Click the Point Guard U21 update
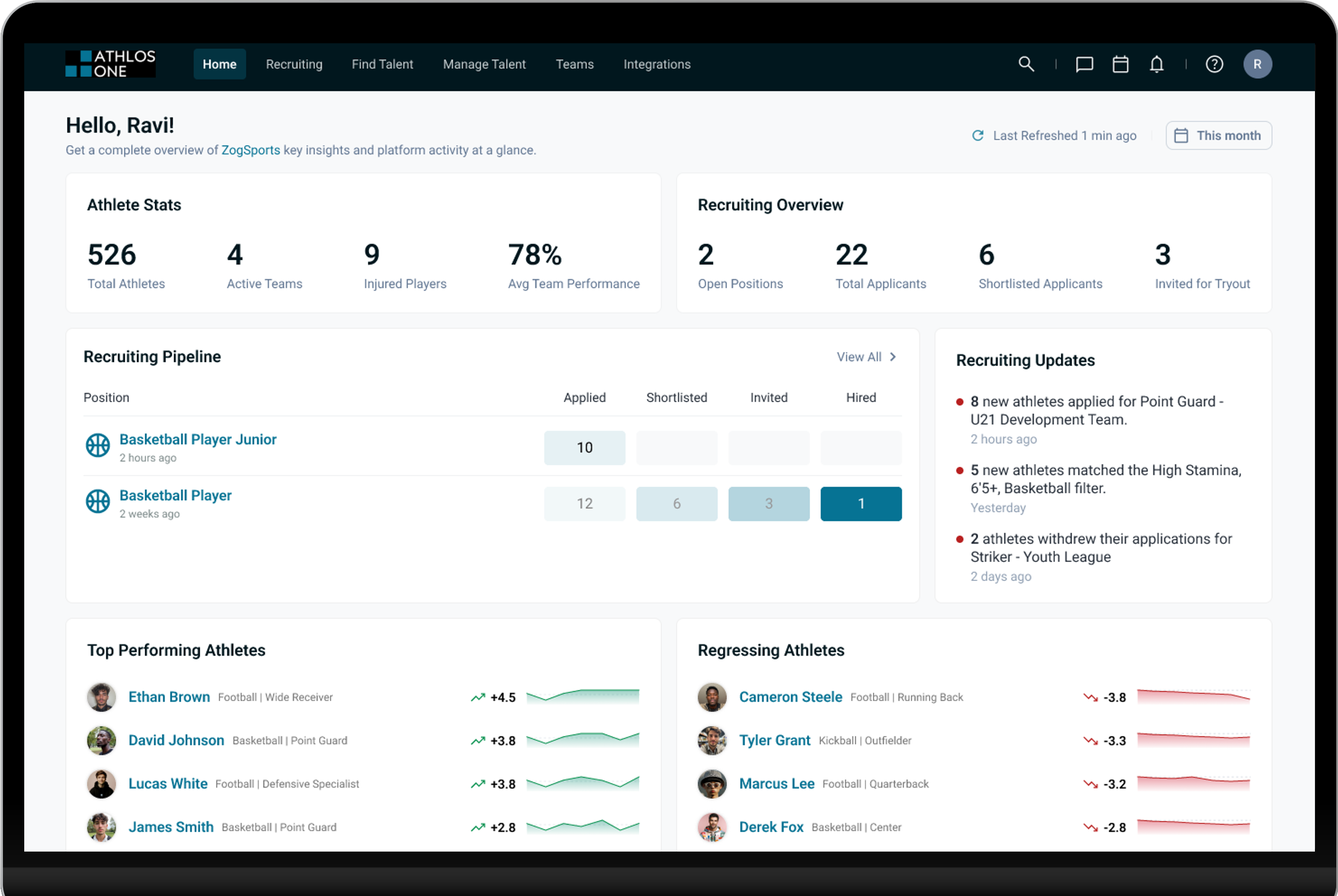The image size is (1338, 896). tap(1096, 419)
